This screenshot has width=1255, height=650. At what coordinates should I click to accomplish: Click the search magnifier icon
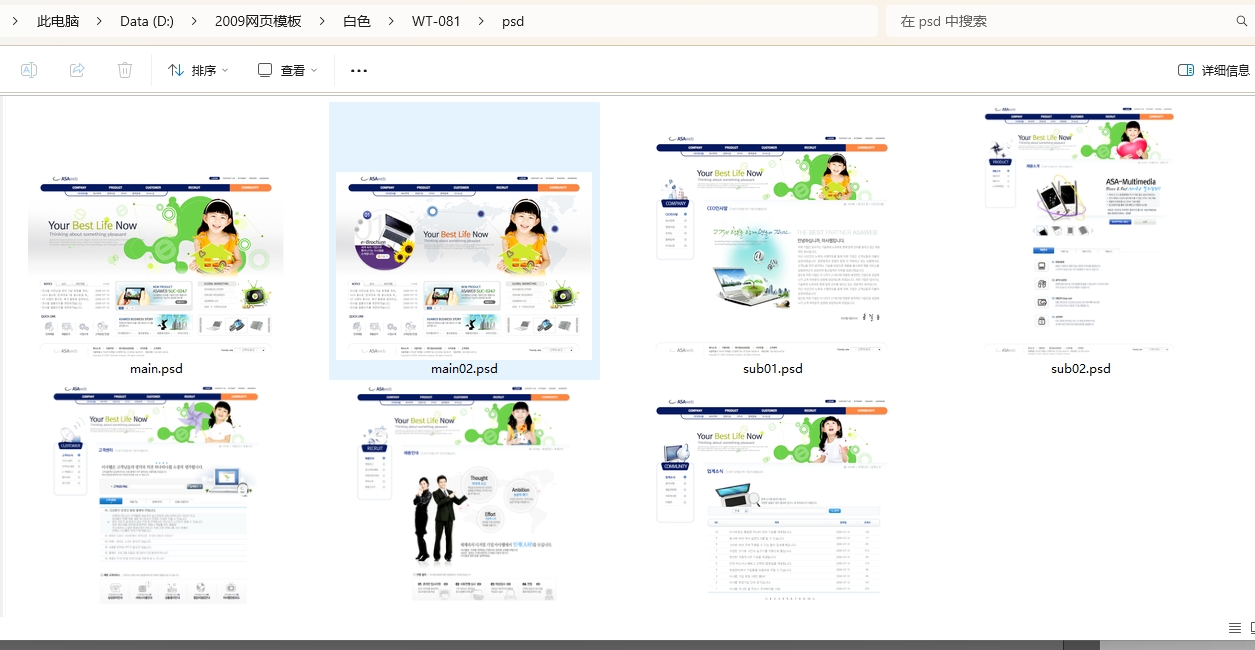click(x=1242, y=21)
